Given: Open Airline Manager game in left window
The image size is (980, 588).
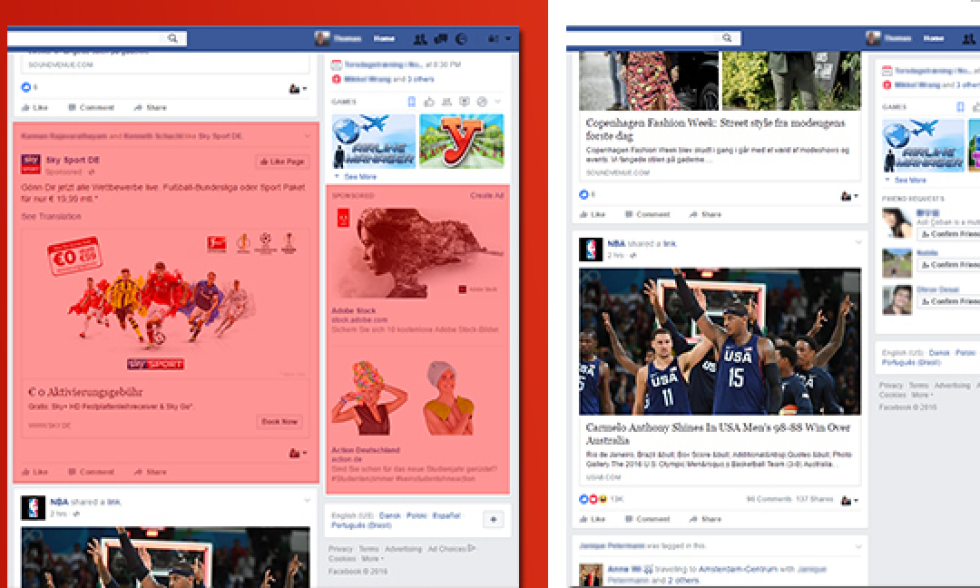Looking at the screenshot, I should [373, 141].
